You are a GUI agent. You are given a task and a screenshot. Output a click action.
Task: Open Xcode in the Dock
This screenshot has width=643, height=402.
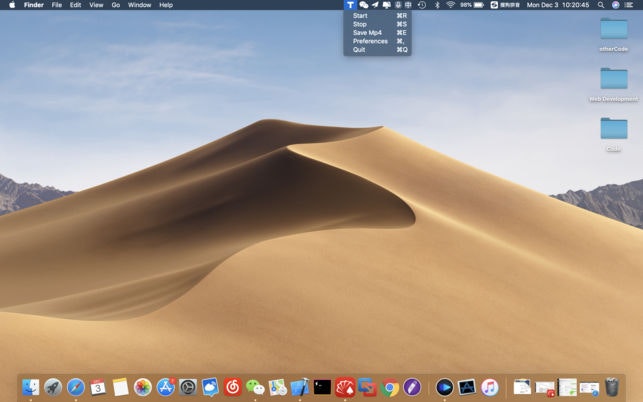point(300,387)
